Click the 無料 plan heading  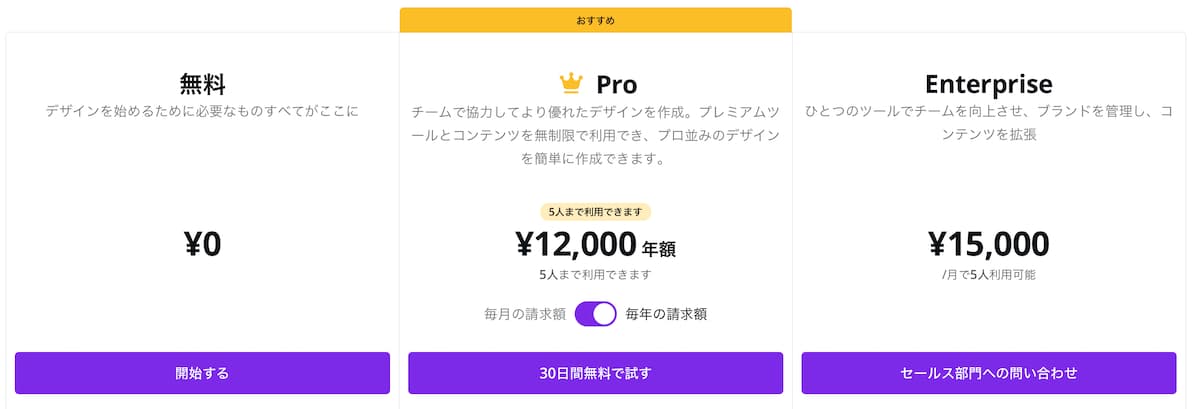coord(202,84)
